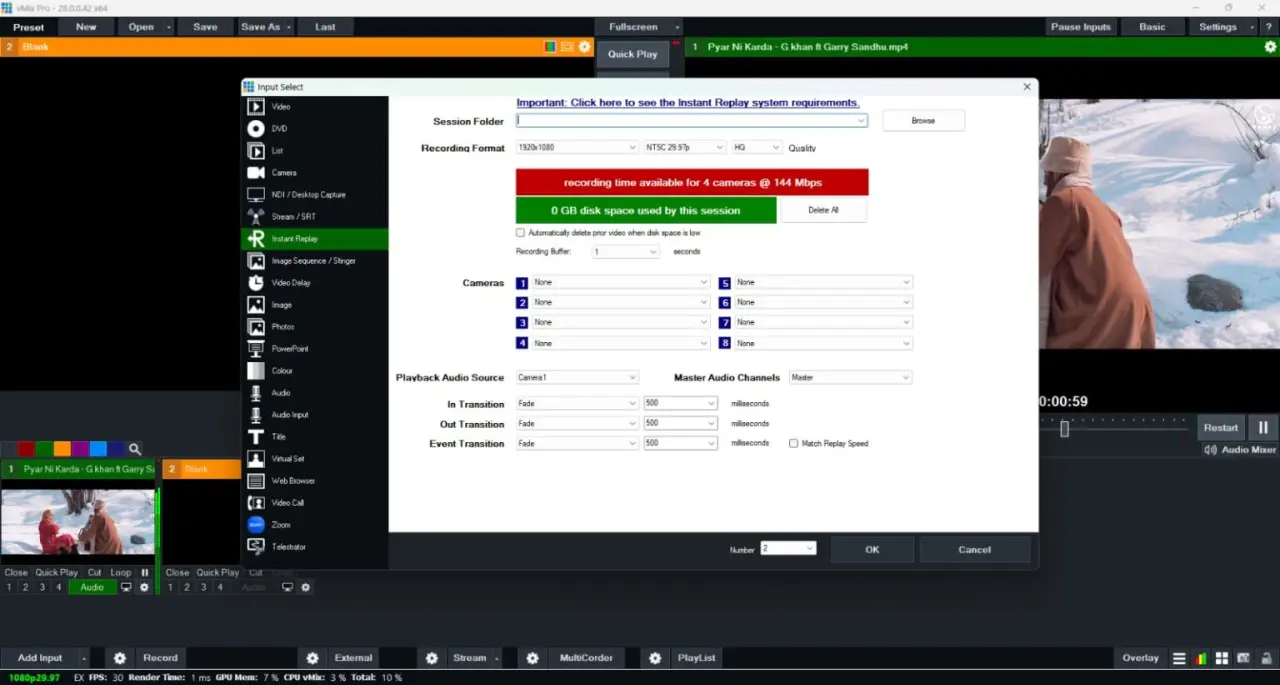Image resolution: width=1280 pixels, height=685 pixels.
Task: Open the Preset menu
Action: (x=28, y=27)
